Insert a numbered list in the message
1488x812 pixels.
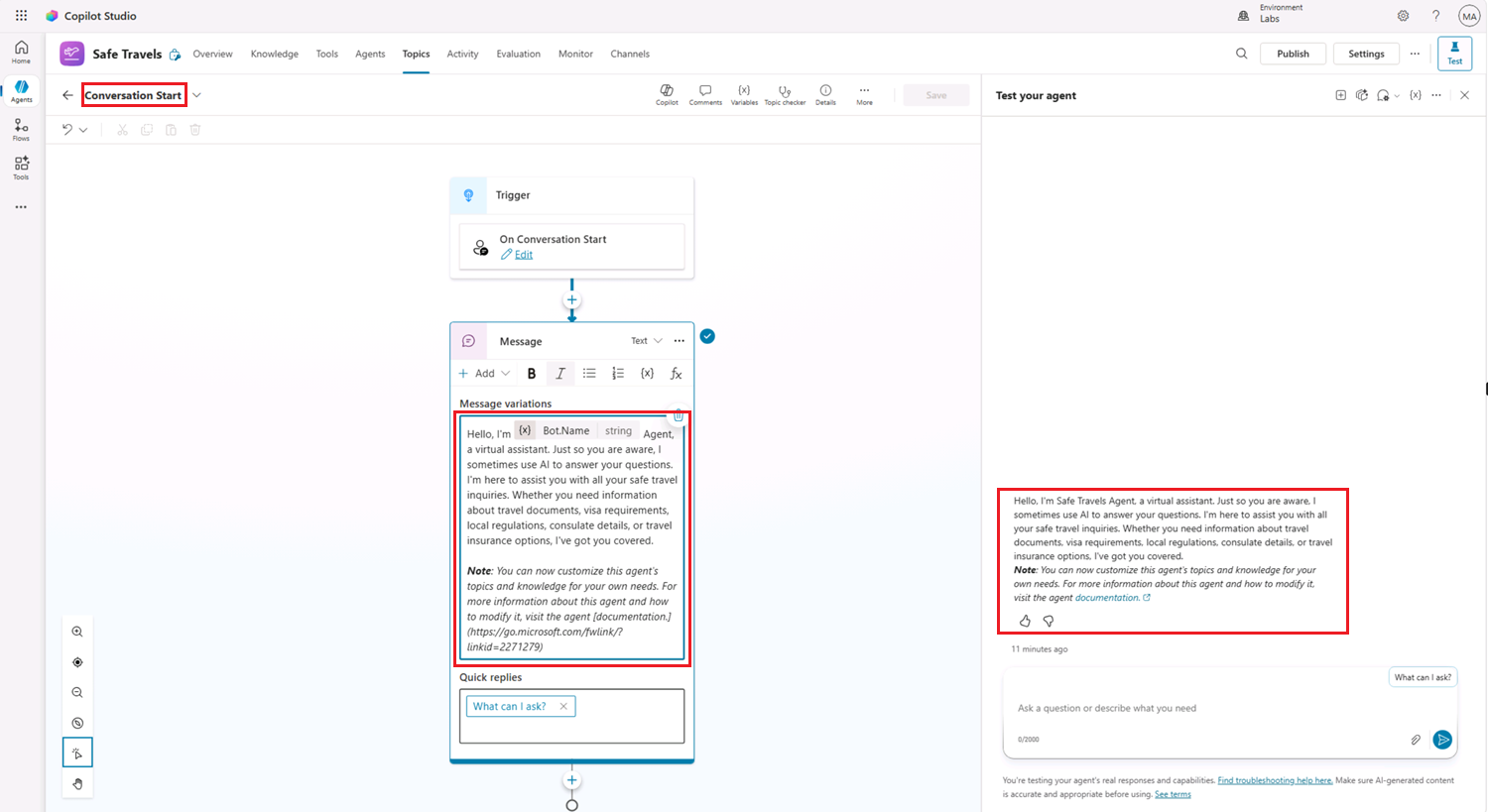pos(618,374)
